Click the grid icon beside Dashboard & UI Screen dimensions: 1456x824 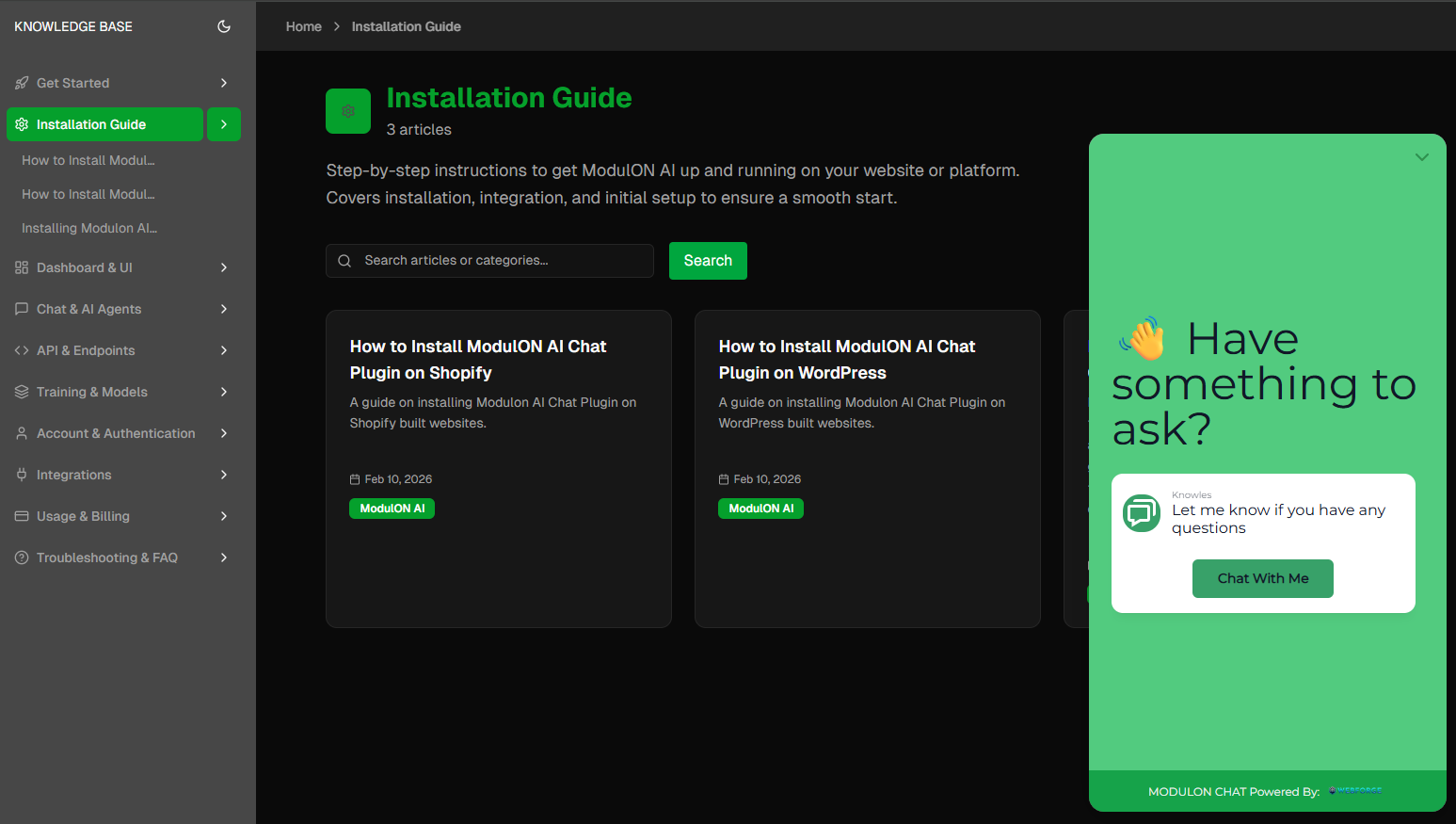pos(20,267)
